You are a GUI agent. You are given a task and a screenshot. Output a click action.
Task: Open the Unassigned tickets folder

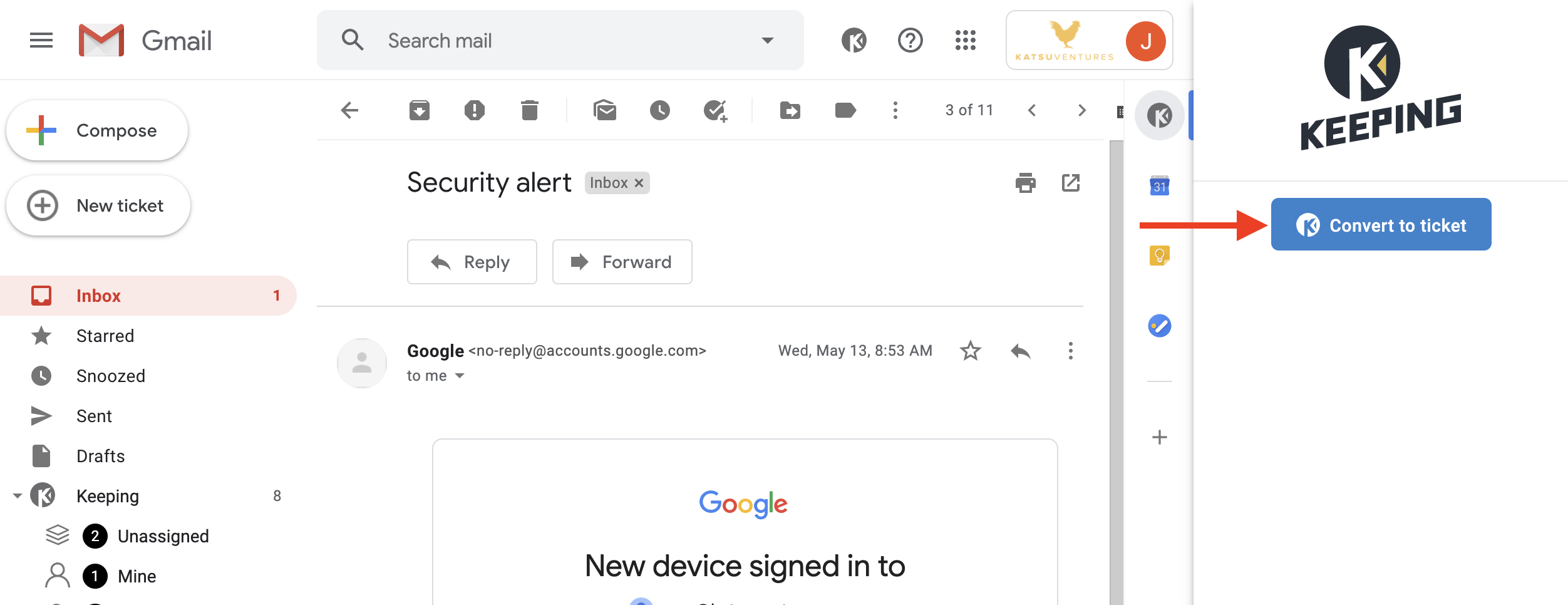[163, 536]
